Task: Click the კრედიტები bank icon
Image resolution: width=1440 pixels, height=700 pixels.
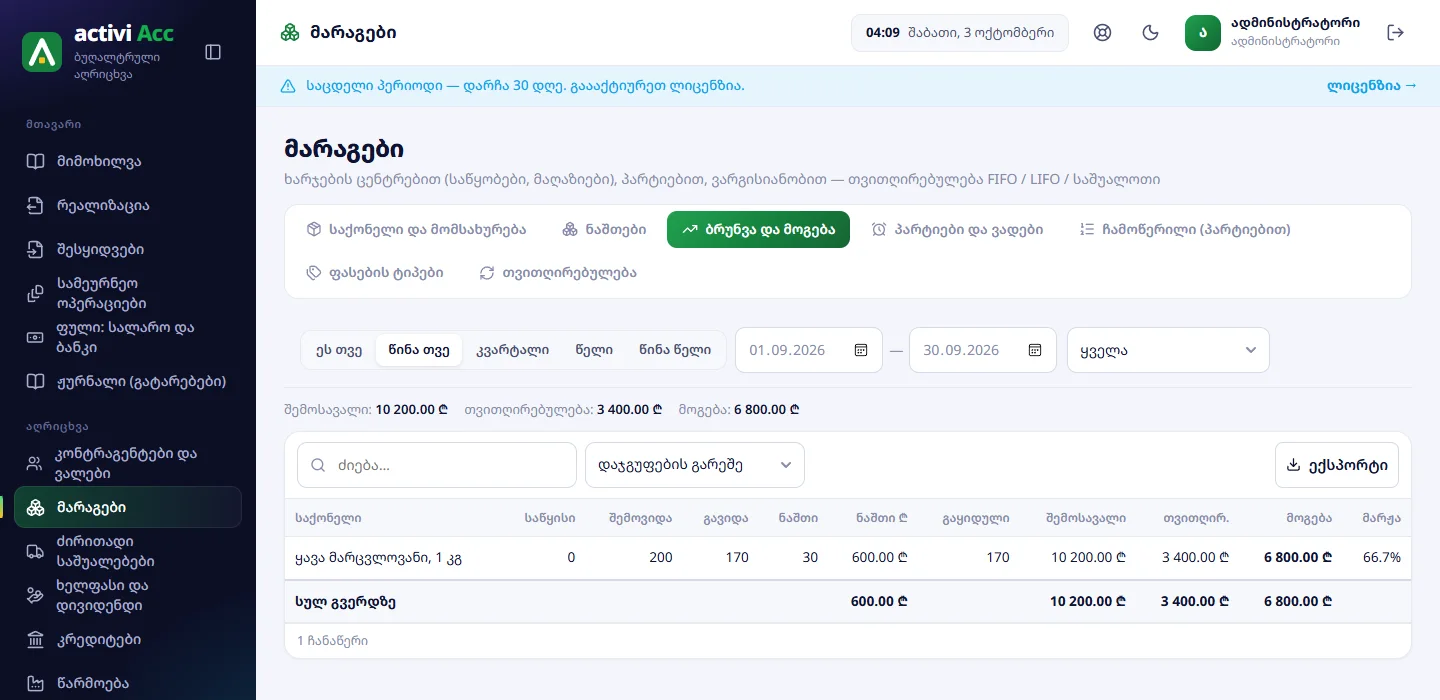Action: (x=35, y=639)
